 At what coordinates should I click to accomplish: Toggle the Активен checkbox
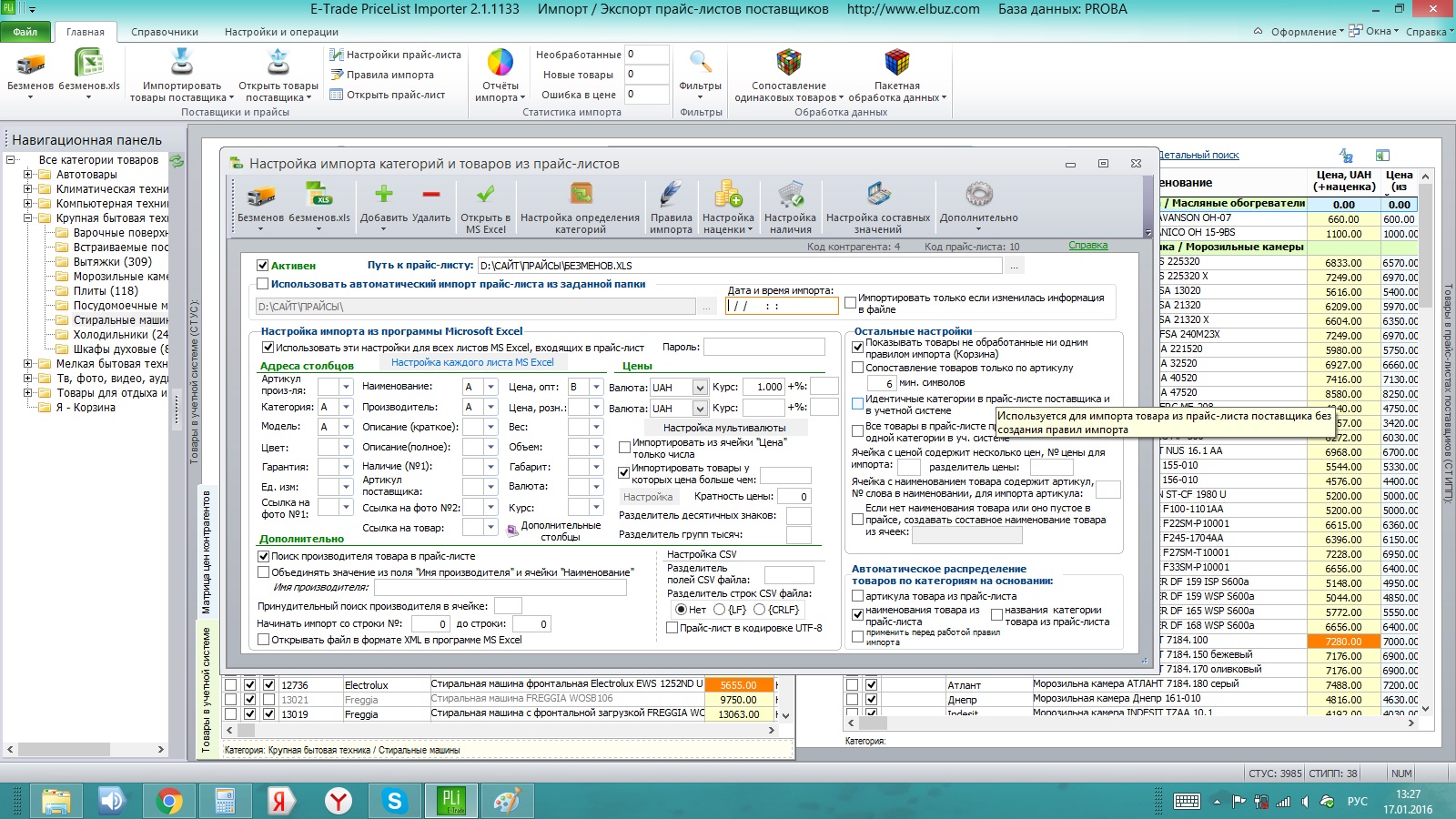click(263, 266)
